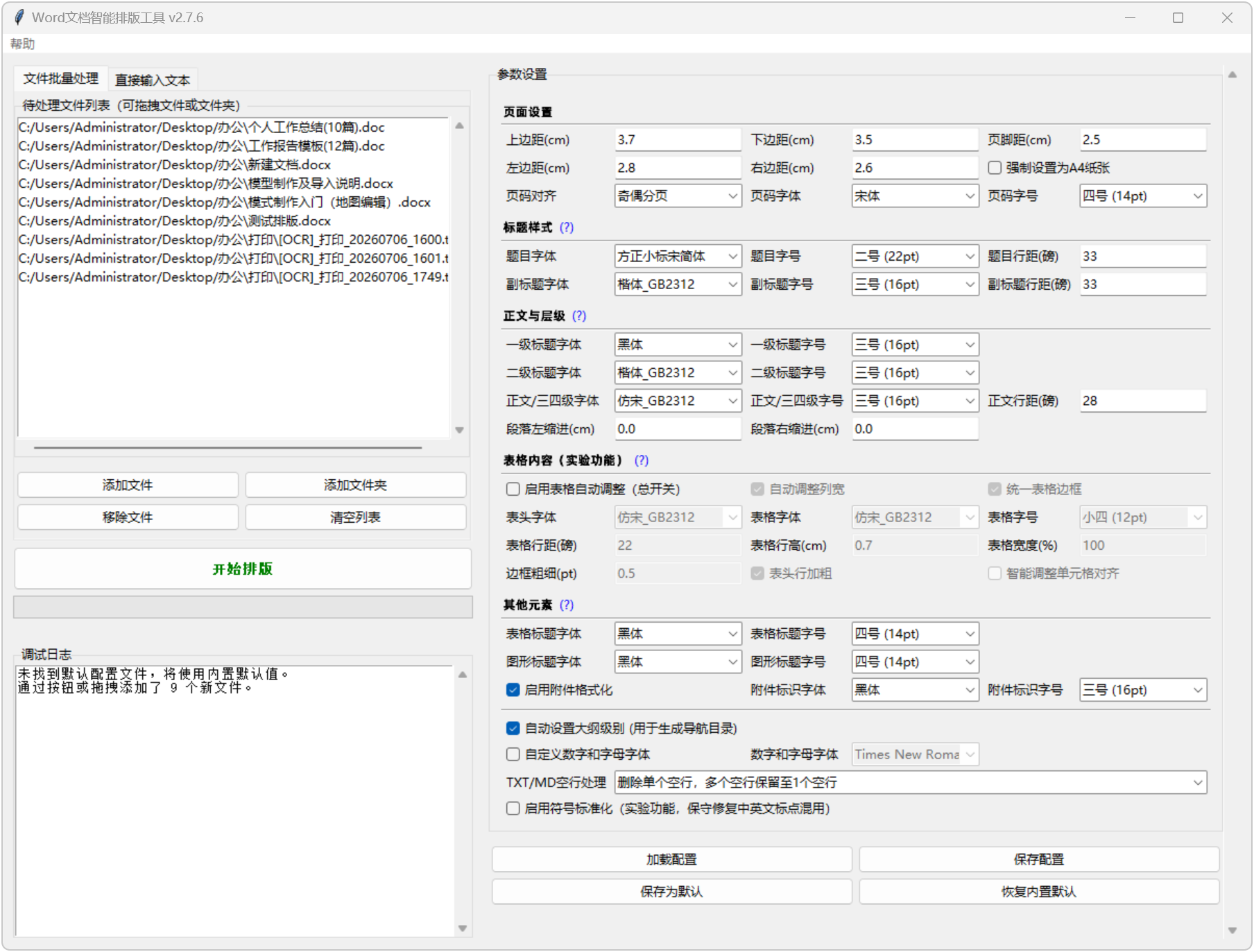Click the file list scroll-down arrow
This screenshot has width=1254, height=952.
coord(459,430)
